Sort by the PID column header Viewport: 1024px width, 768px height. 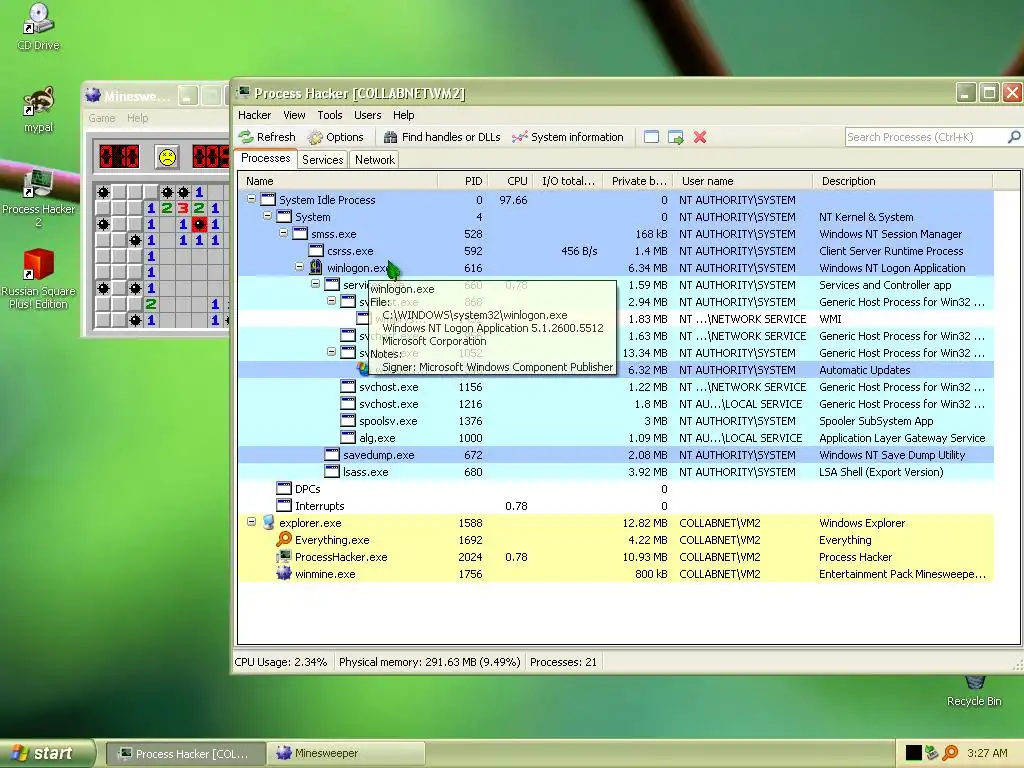click(463, 181)
